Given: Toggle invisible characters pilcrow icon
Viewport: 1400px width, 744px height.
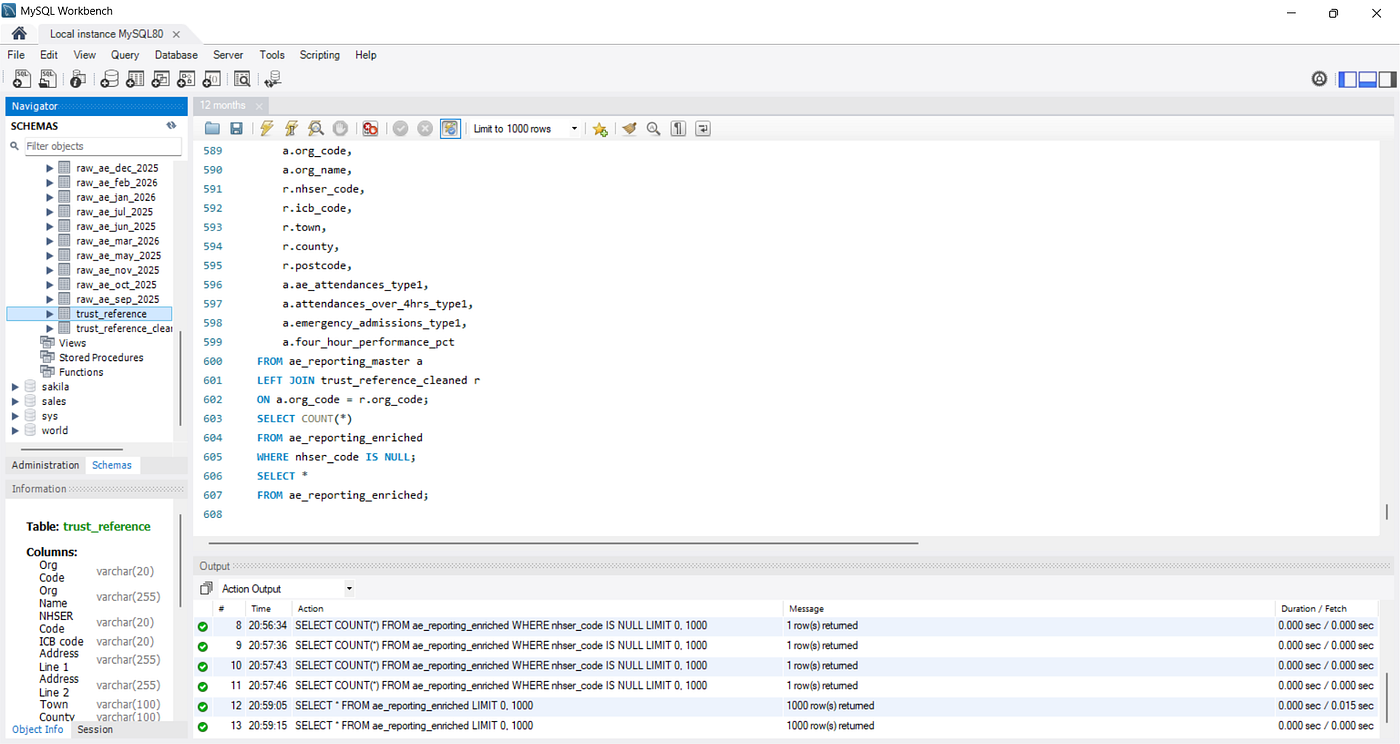Looking at the screenshot, I should tap(678, 129).
